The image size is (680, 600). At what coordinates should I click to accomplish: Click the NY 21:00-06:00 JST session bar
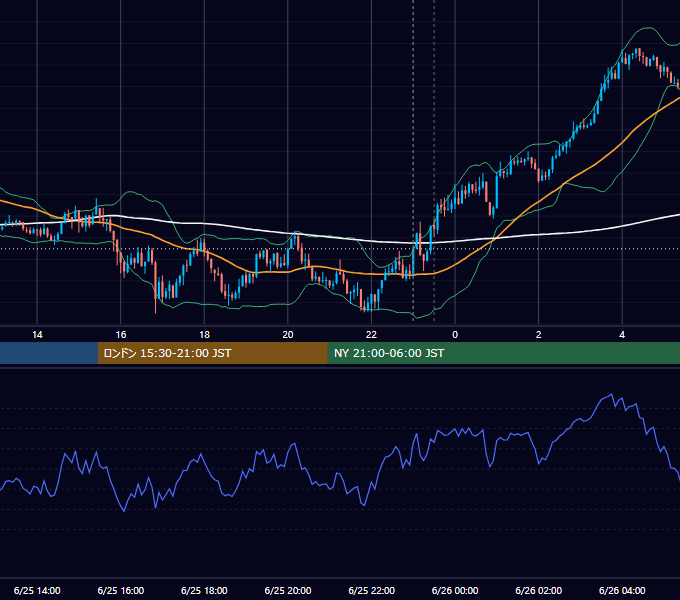tap(503, 353)
